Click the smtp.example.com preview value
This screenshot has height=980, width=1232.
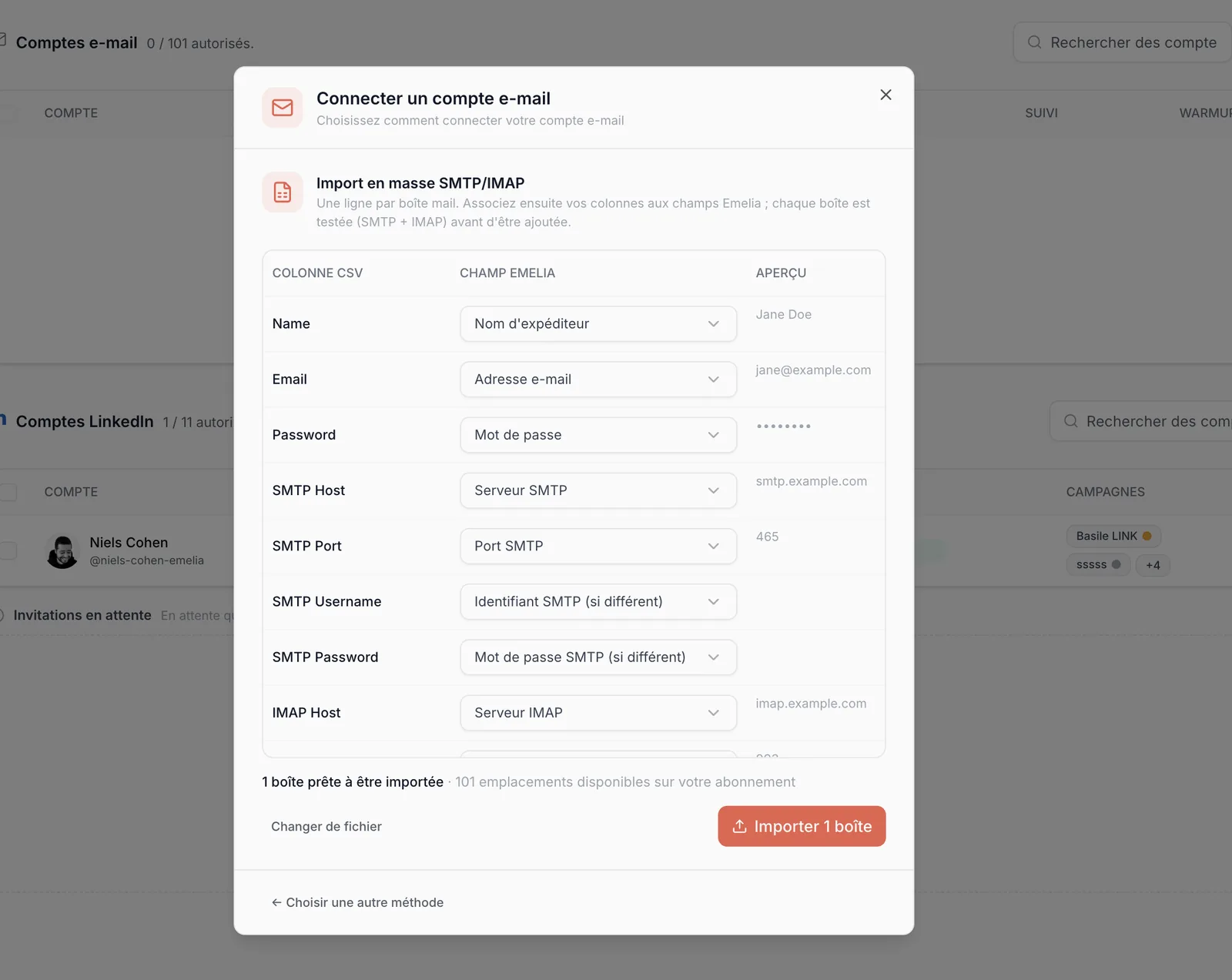pyautogui.click(x=811, y=481)
